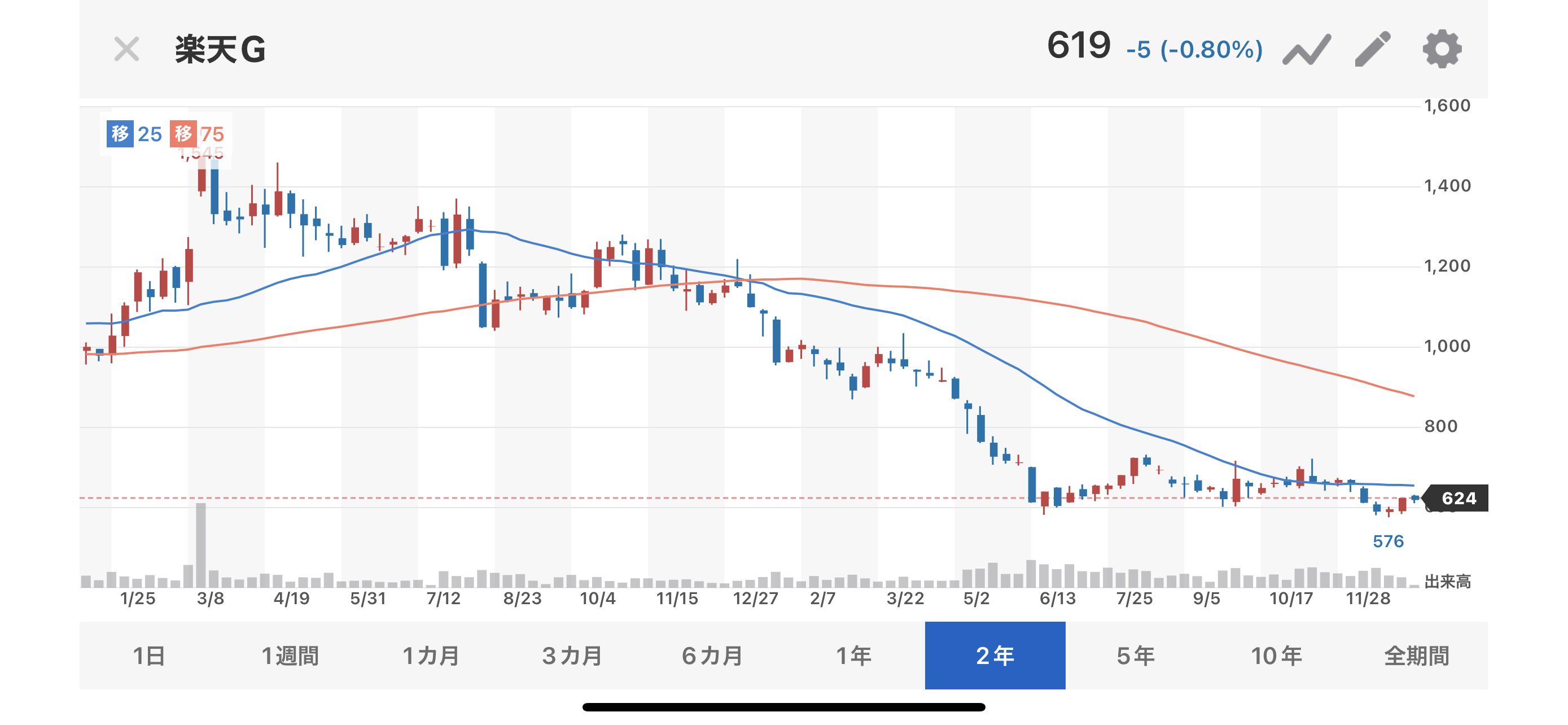Tap the 619 stock price display
This screenshot has width=1568, height=725.
[1079, 46]
